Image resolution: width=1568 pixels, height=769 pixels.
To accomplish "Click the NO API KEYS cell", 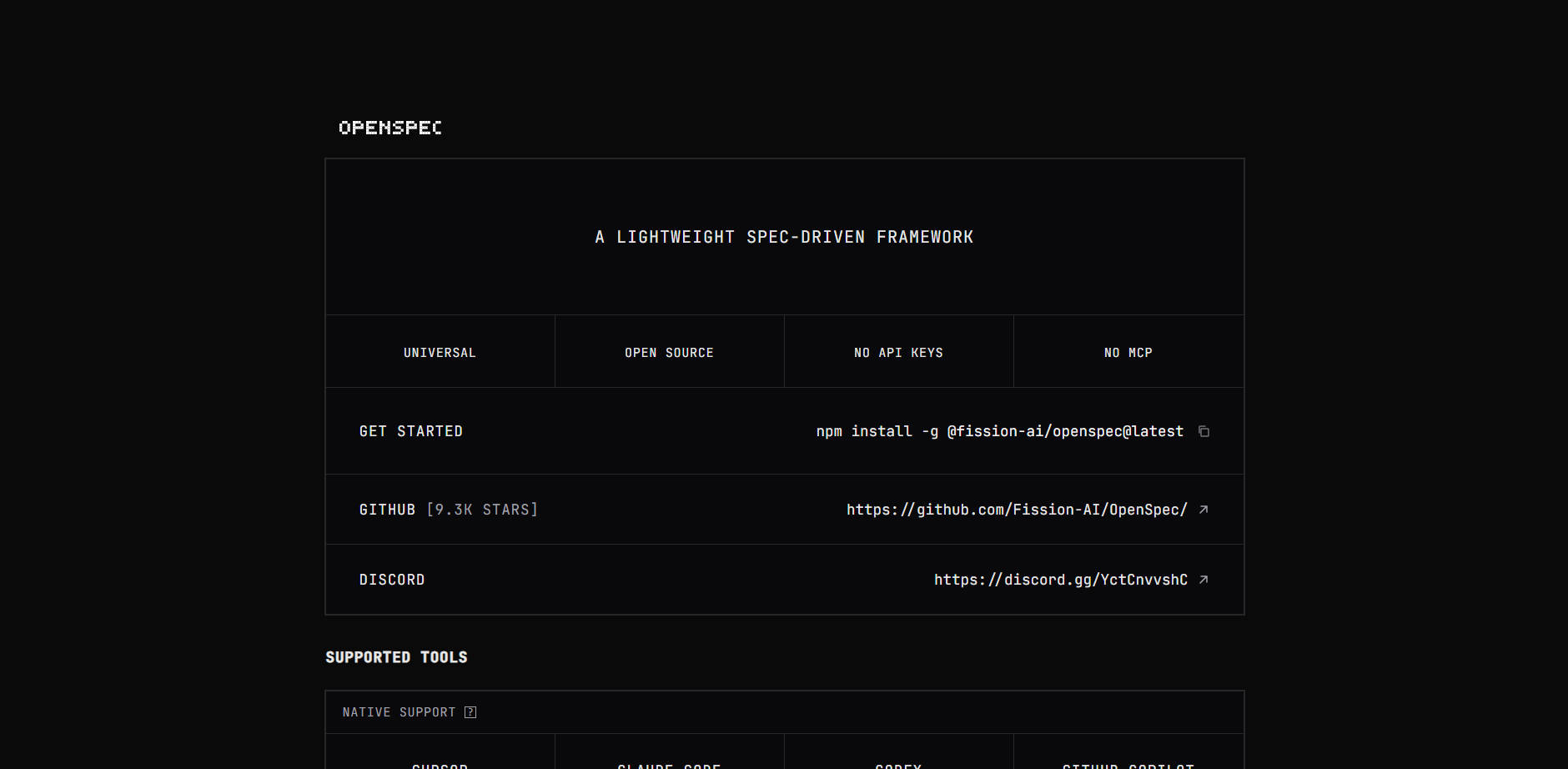I will [898, 351].
